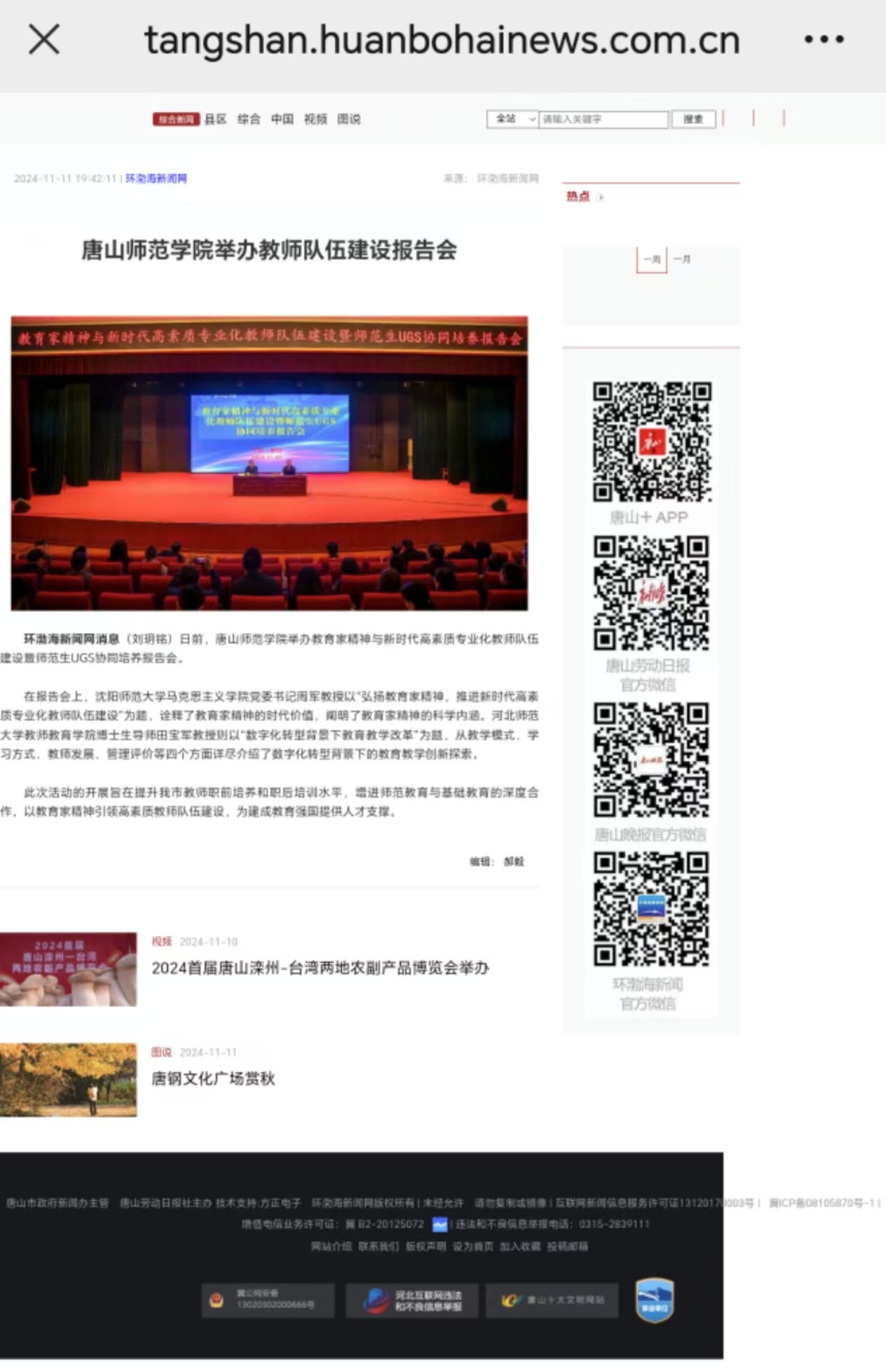
Task: Open the 唐钢文化广场赏秋 article link
Action: point(213,1078)
